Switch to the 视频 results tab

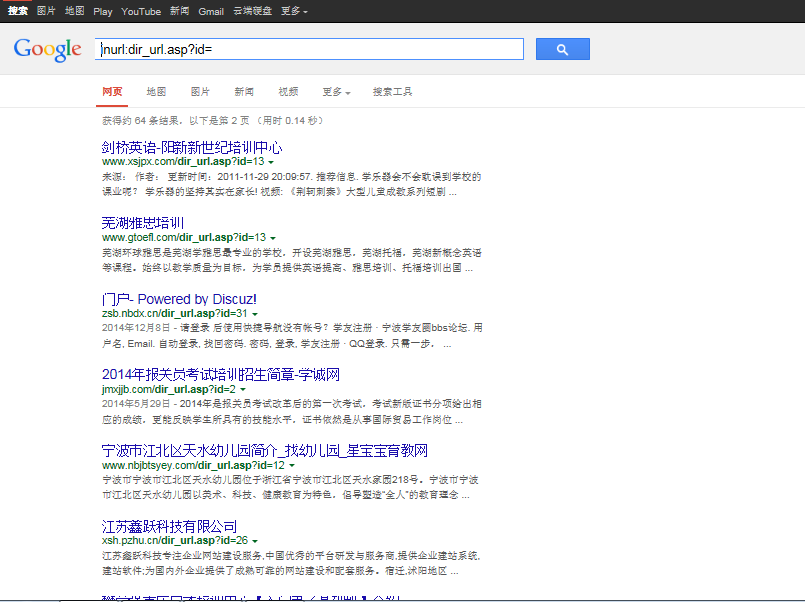tap(288, 92)
